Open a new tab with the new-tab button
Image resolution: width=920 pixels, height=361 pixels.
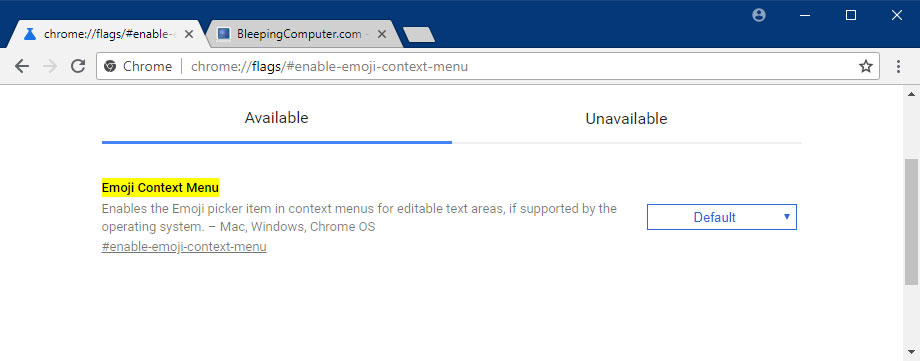[x=419, y=35]
